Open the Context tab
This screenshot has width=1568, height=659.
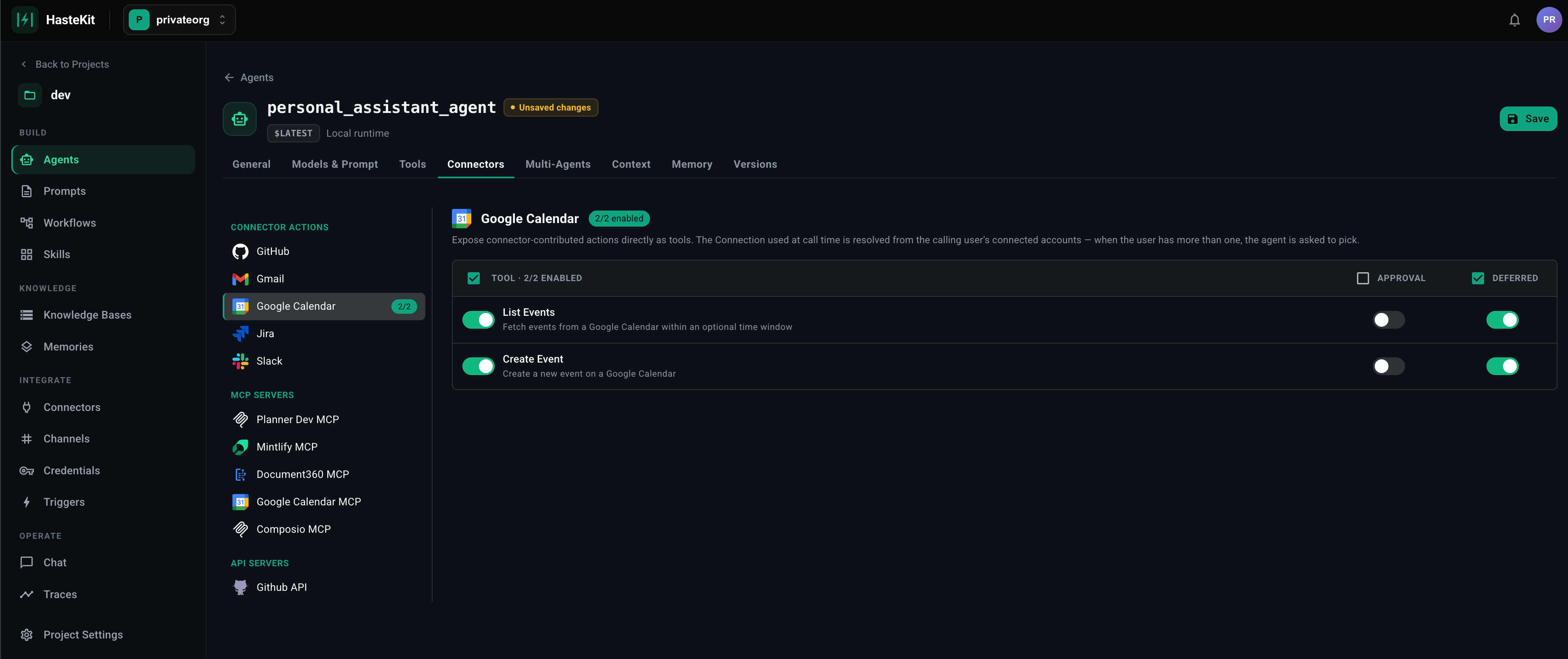pyautogui.click(x=631, y=164)
